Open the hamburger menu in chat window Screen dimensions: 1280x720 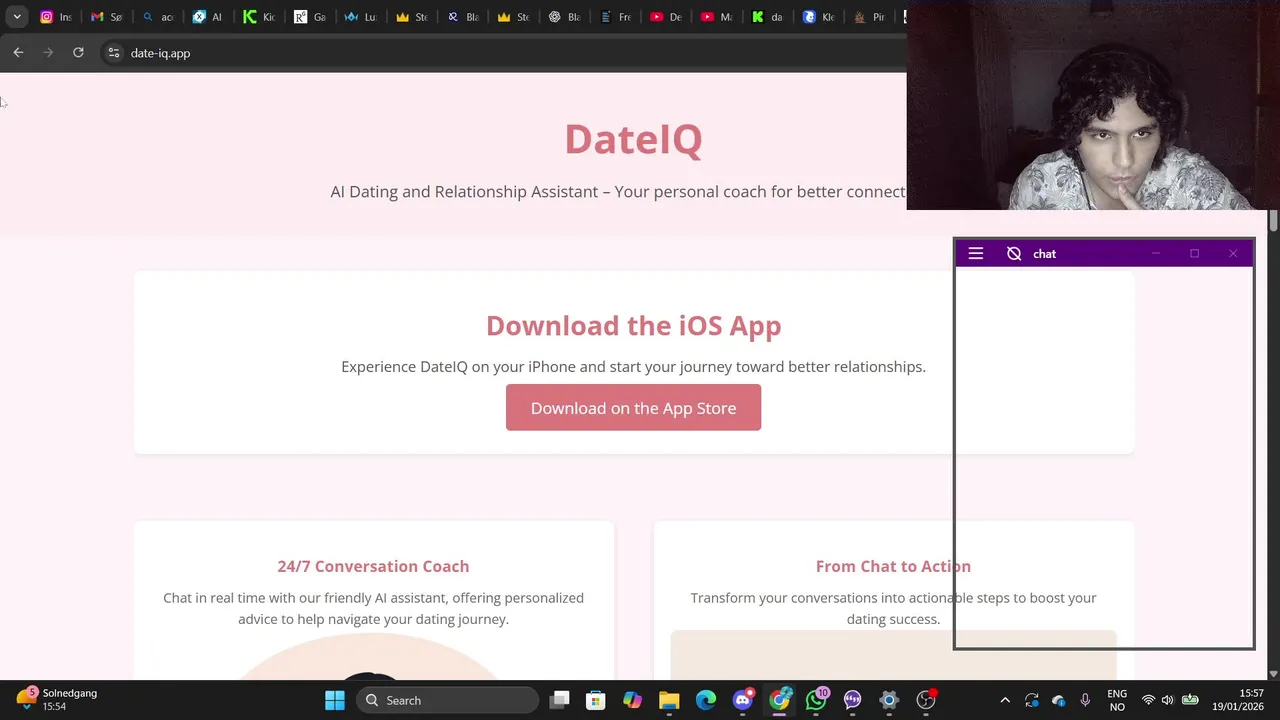coord(976,254)
